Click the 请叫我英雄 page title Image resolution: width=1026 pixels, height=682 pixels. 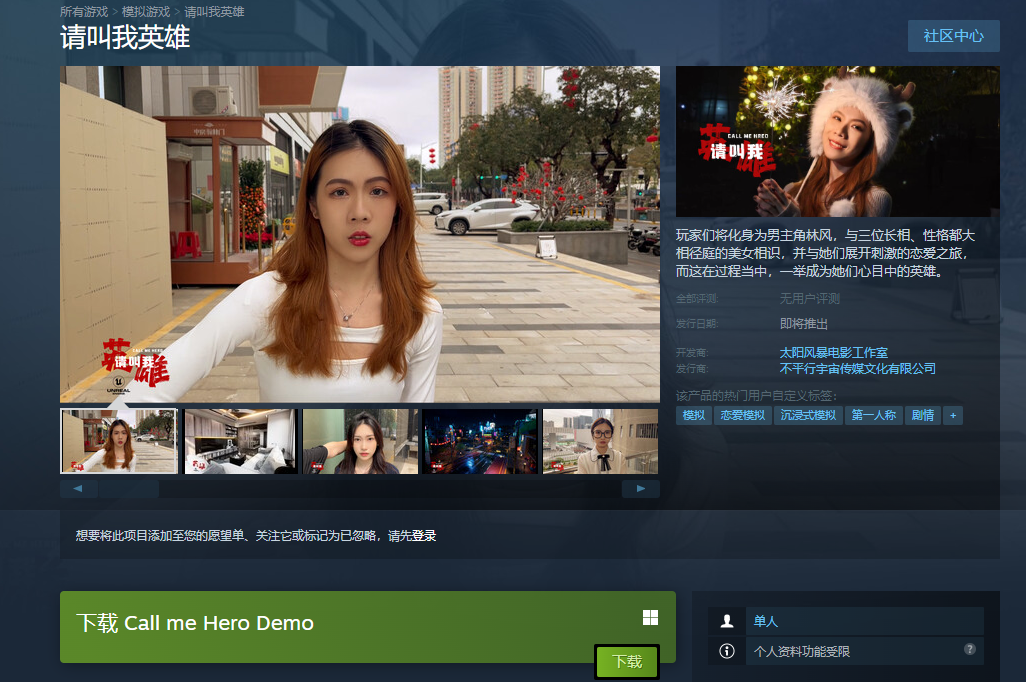tap(125, 37)
